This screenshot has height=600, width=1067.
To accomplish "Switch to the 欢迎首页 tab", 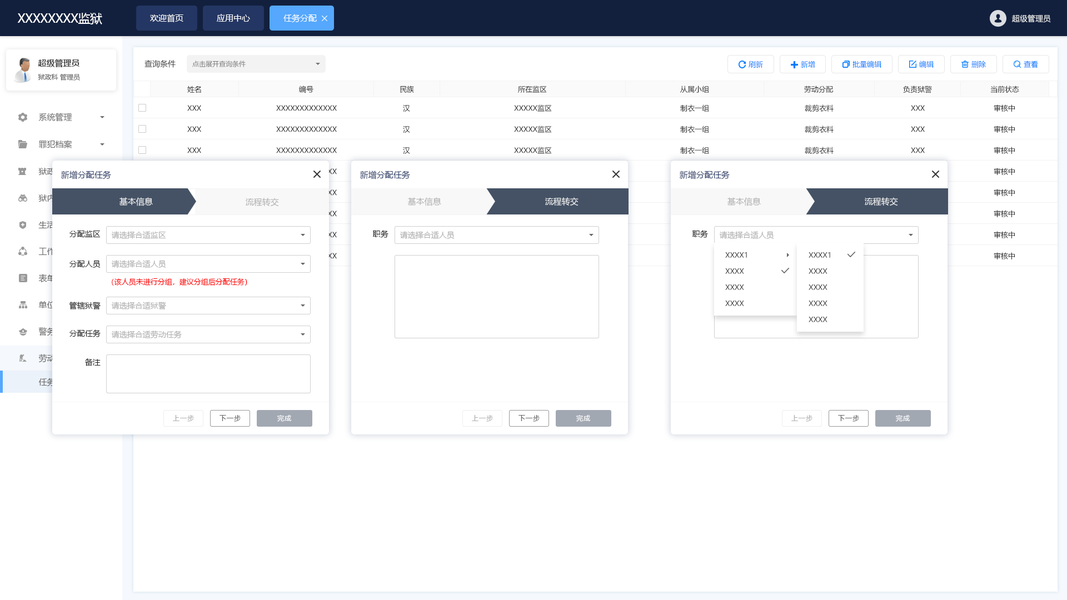I will [x=167, y=18].
